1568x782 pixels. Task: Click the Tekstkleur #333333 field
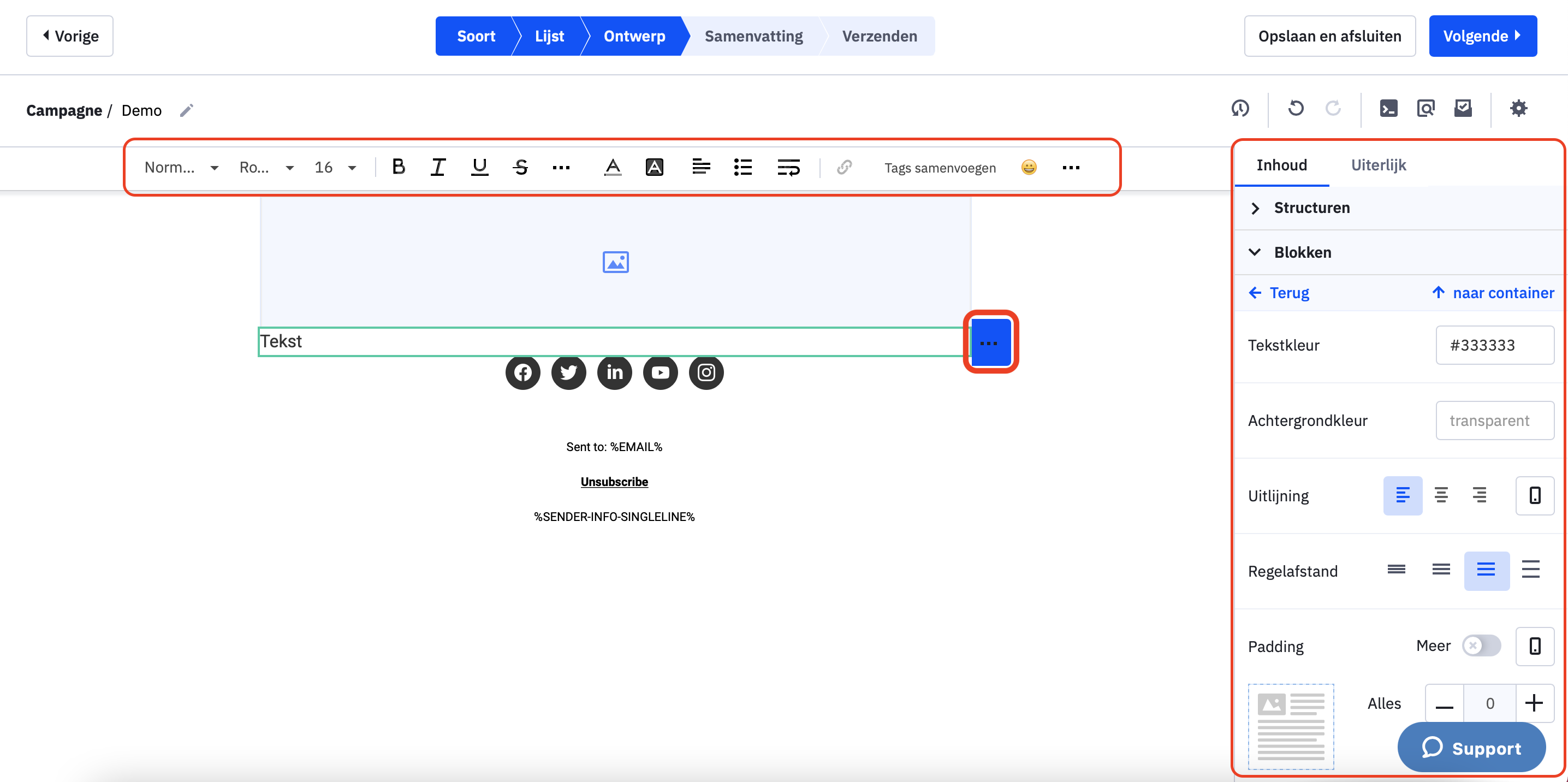tap(1494, 345)
